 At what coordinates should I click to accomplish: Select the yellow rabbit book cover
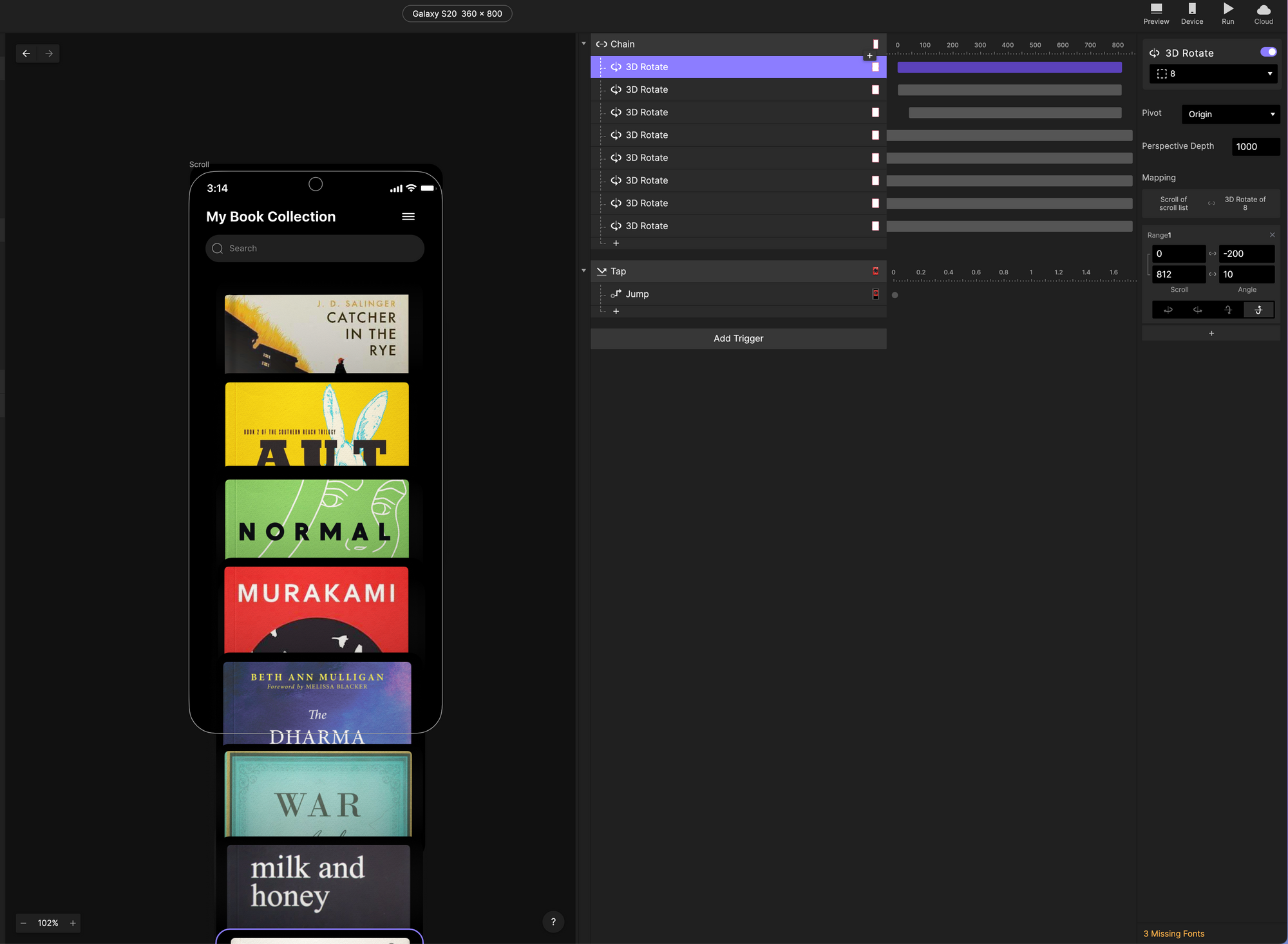pyautogui.click(x=316, y=424)
